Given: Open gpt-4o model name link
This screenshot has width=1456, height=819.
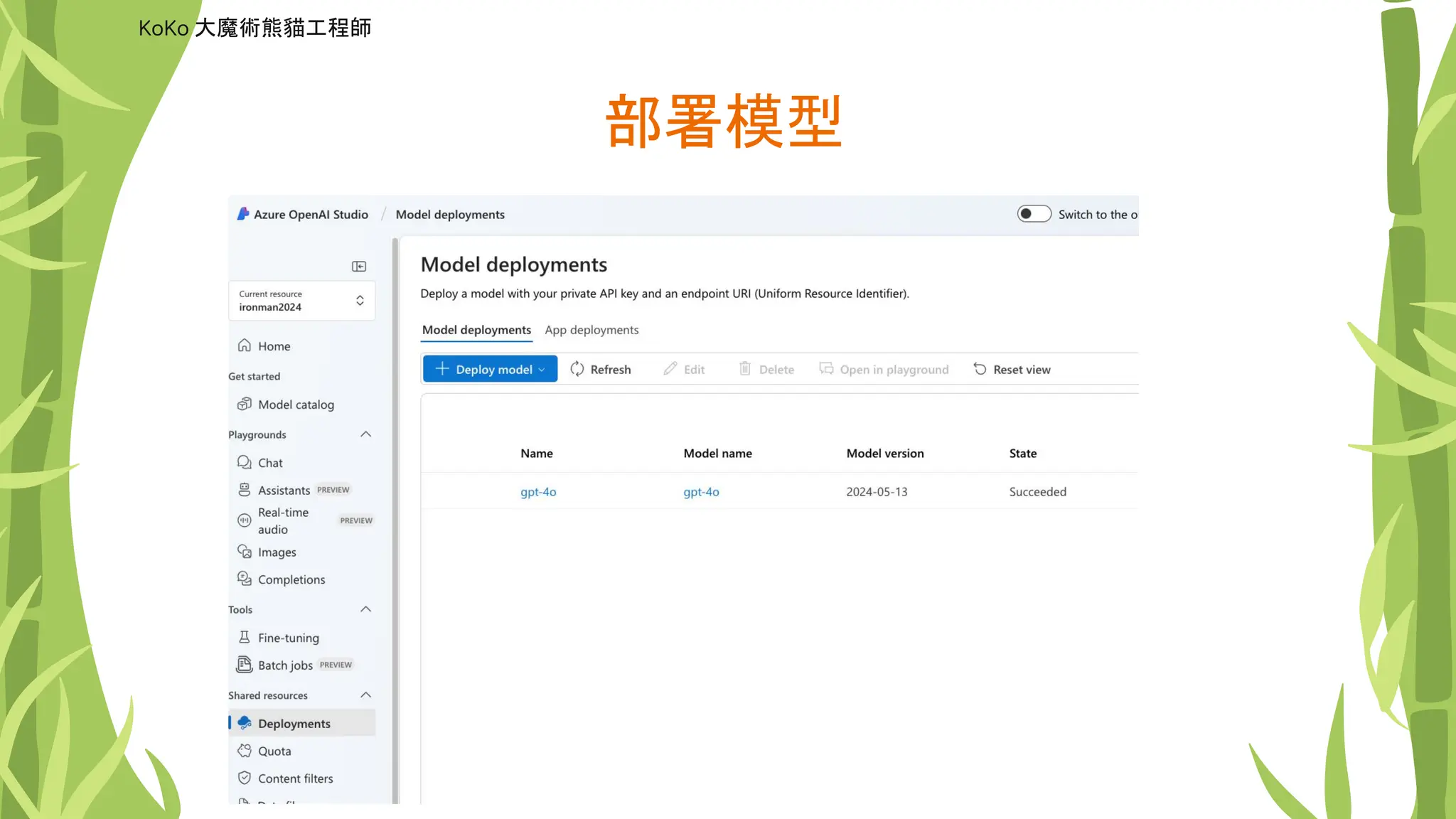Looking at the screenshot, I should (701, 491).
